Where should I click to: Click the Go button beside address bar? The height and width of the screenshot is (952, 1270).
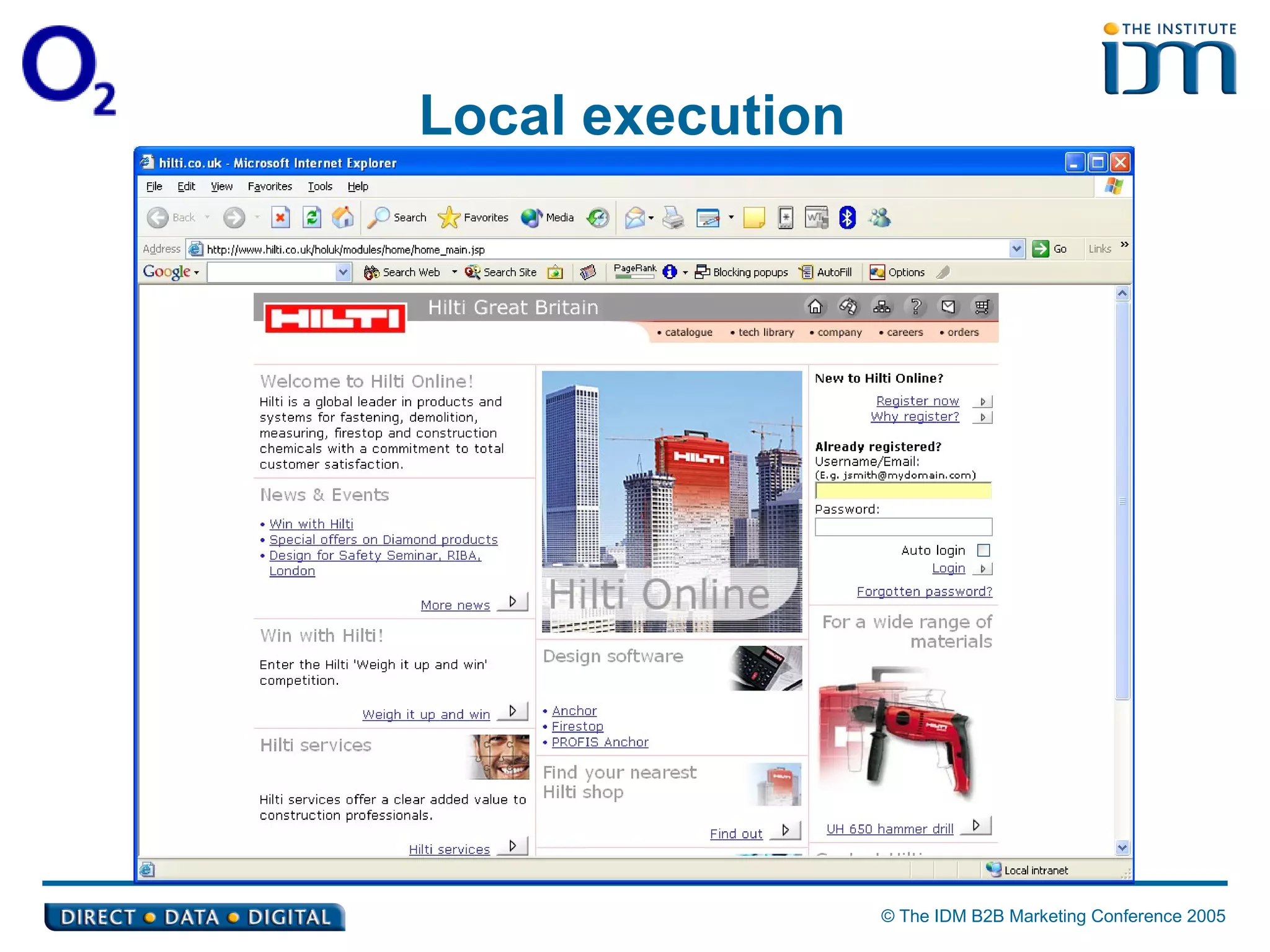pos(1049,249)
